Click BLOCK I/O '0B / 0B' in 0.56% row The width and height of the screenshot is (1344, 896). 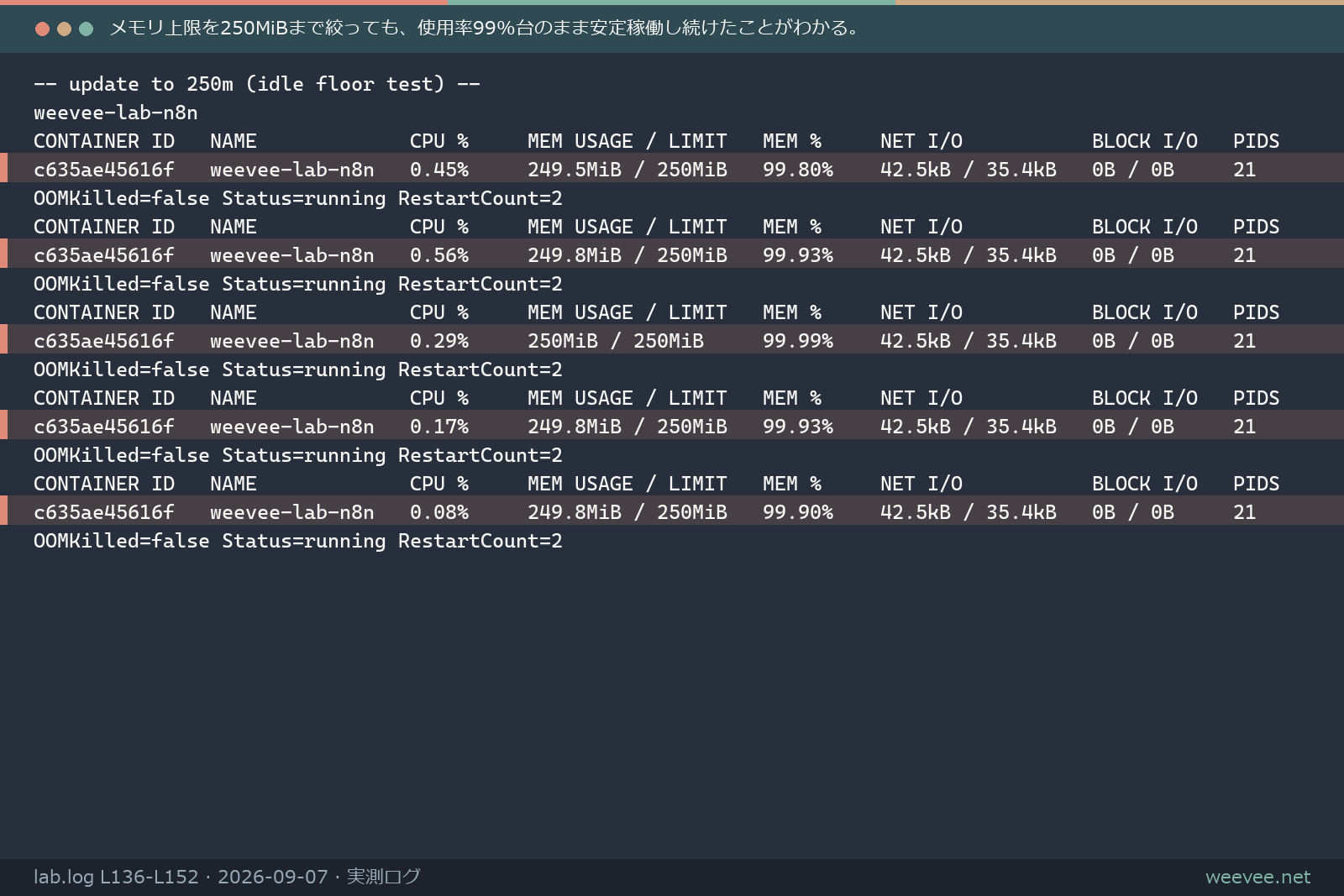tap(1133, 255)
